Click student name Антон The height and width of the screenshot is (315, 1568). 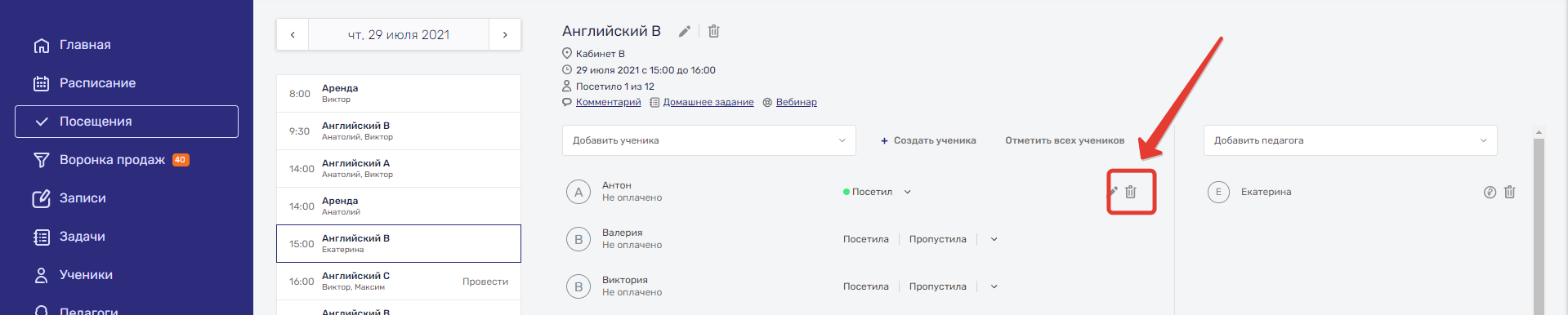[x=617, y=185]
